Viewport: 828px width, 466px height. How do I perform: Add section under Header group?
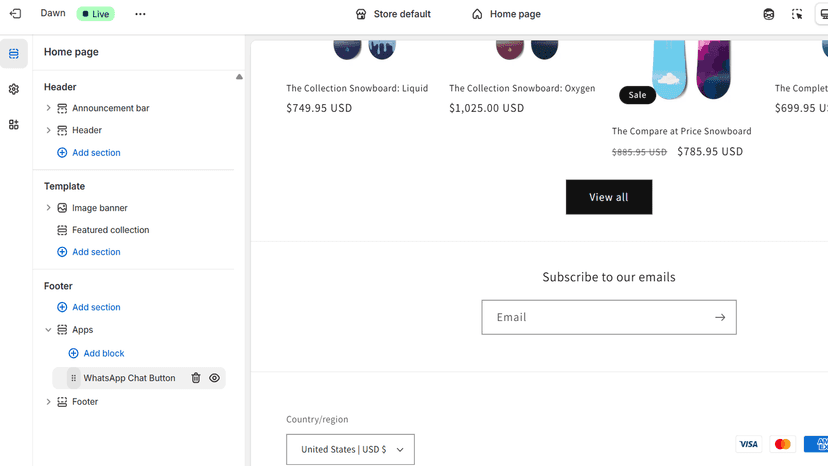[89, 153]
